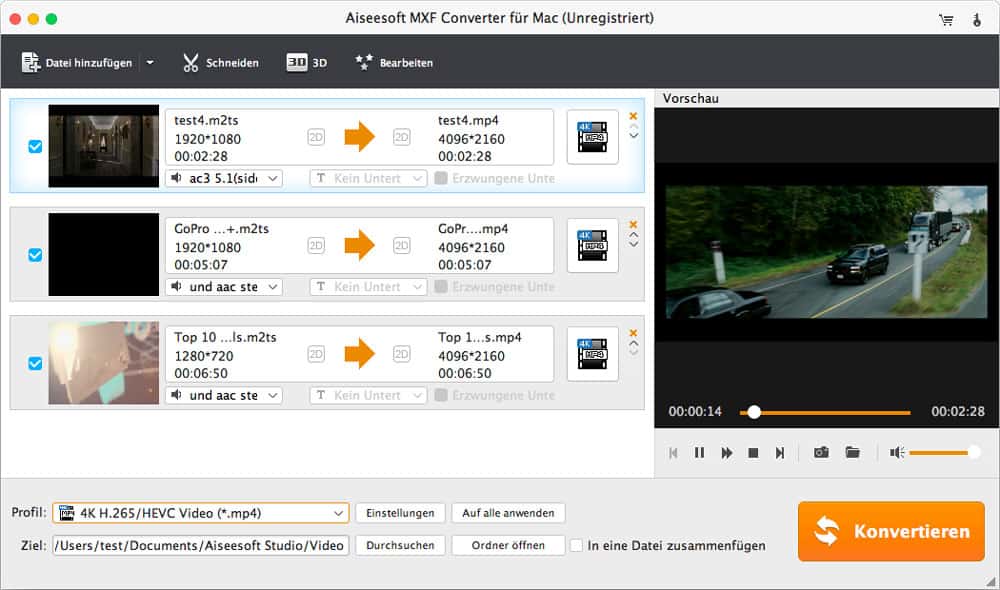
Task: Open the snapshot folder icon
Action: (x=853, y=452)
